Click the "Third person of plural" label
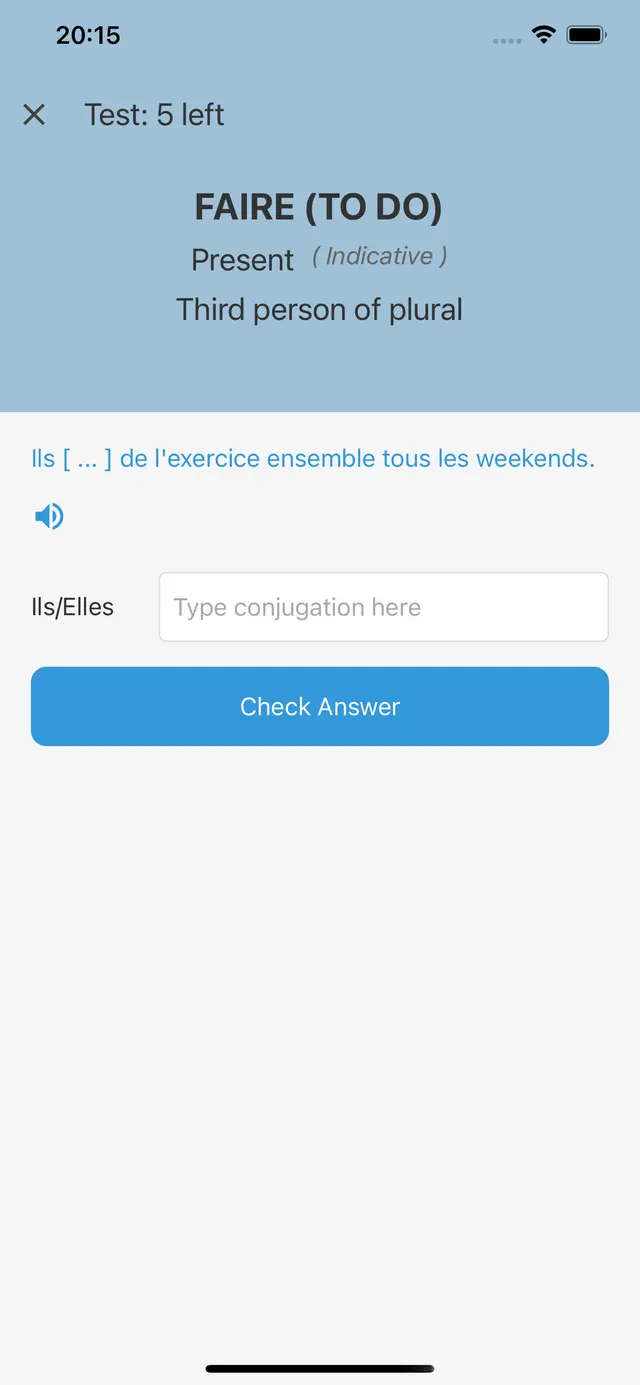Viewport: 640px width, 1385px height. 319,310
